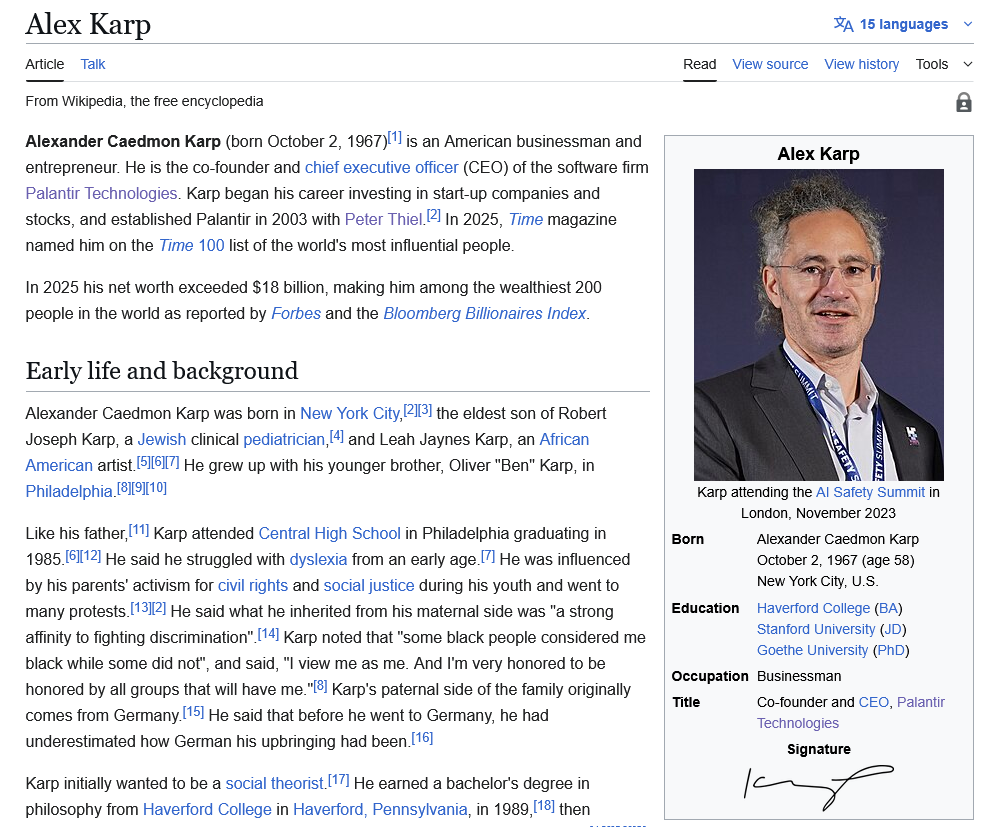The image size is (985, 827).
Task: Select the Article tab
Action: point(45,64)
